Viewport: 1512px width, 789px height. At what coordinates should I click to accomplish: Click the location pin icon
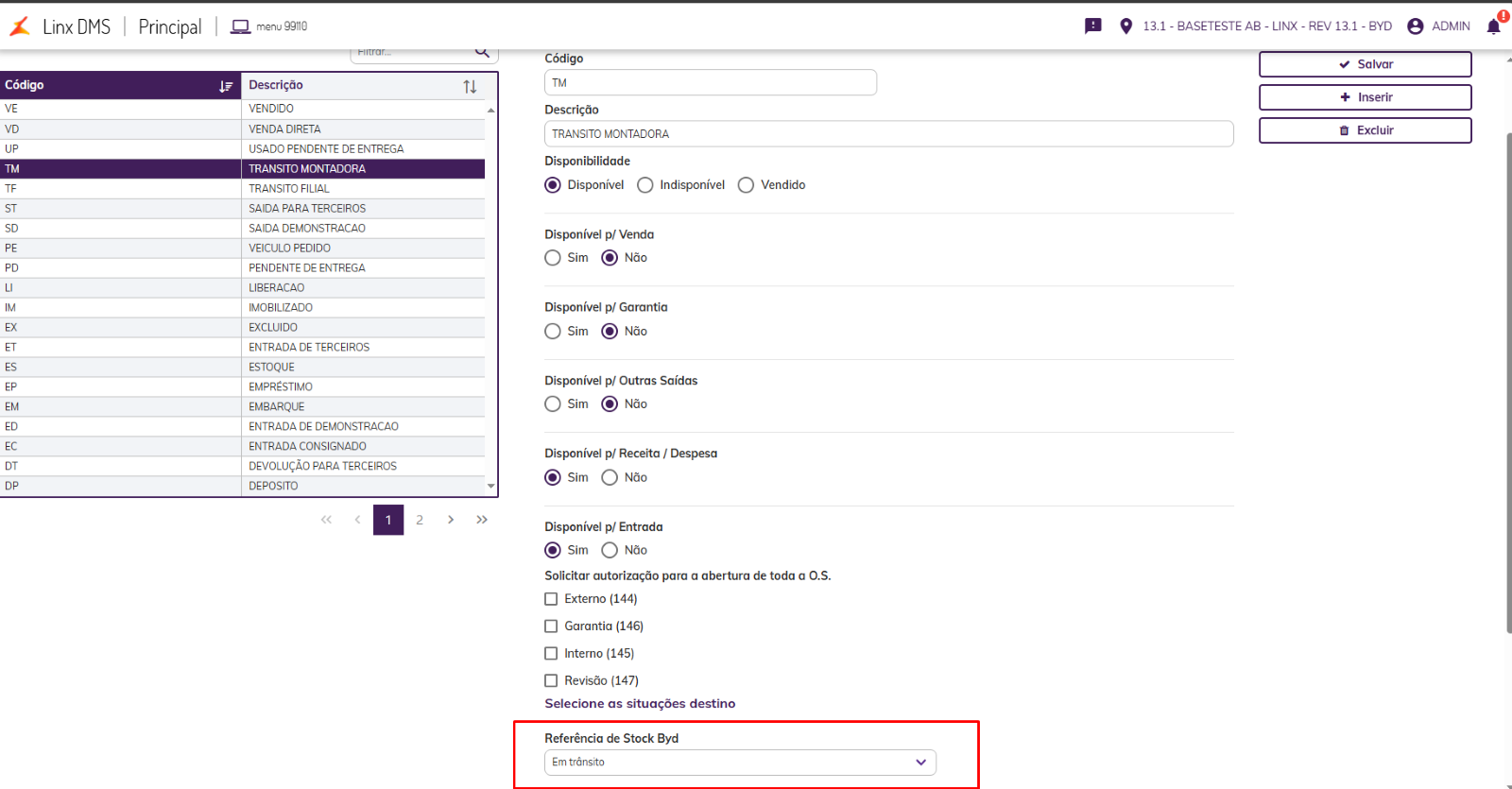click(1125, 26)
